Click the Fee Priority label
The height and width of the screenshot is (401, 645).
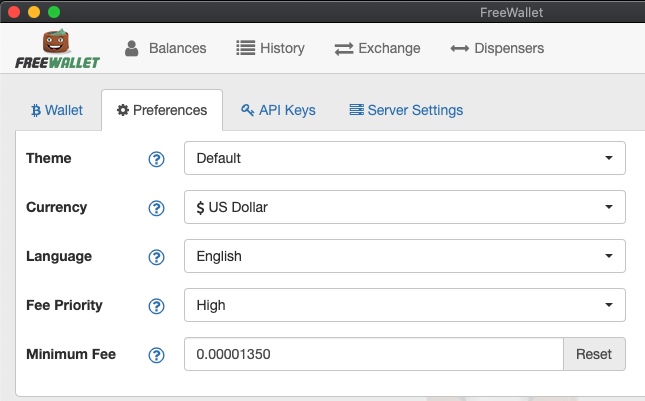point(64,305)
